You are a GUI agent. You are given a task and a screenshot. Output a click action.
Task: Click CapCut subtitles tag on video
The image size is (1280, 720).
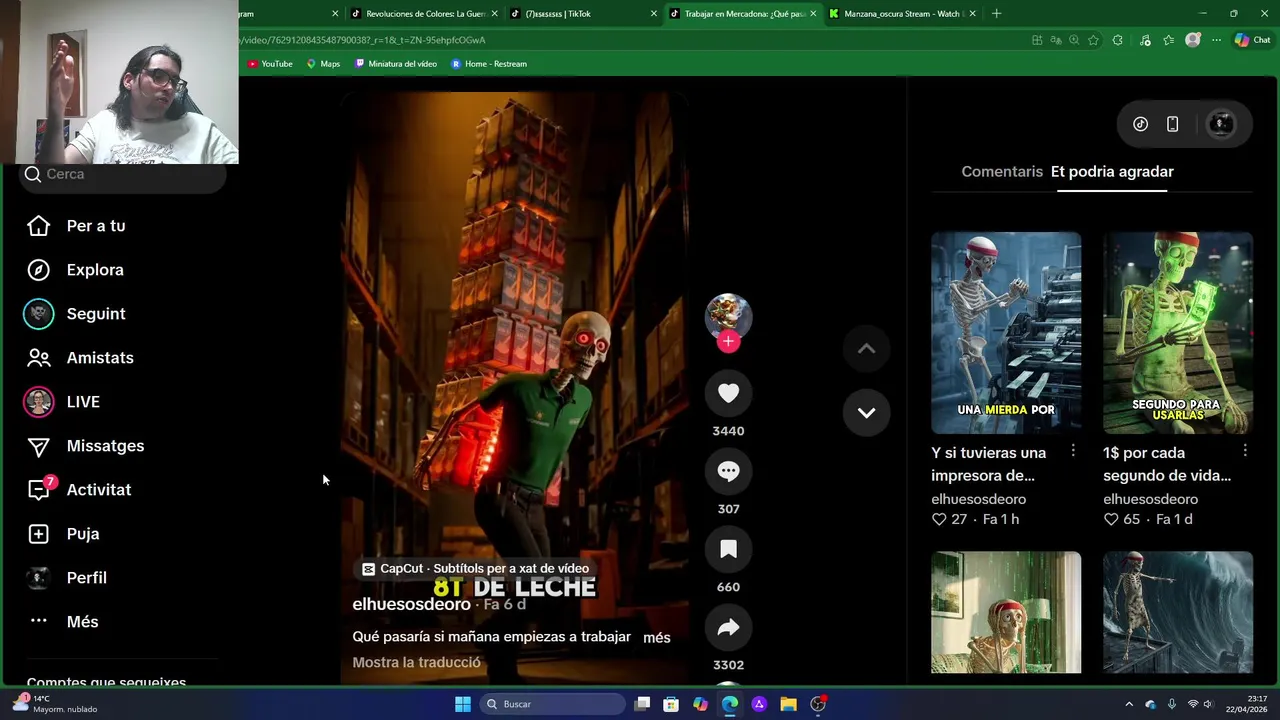pos(475,569)
